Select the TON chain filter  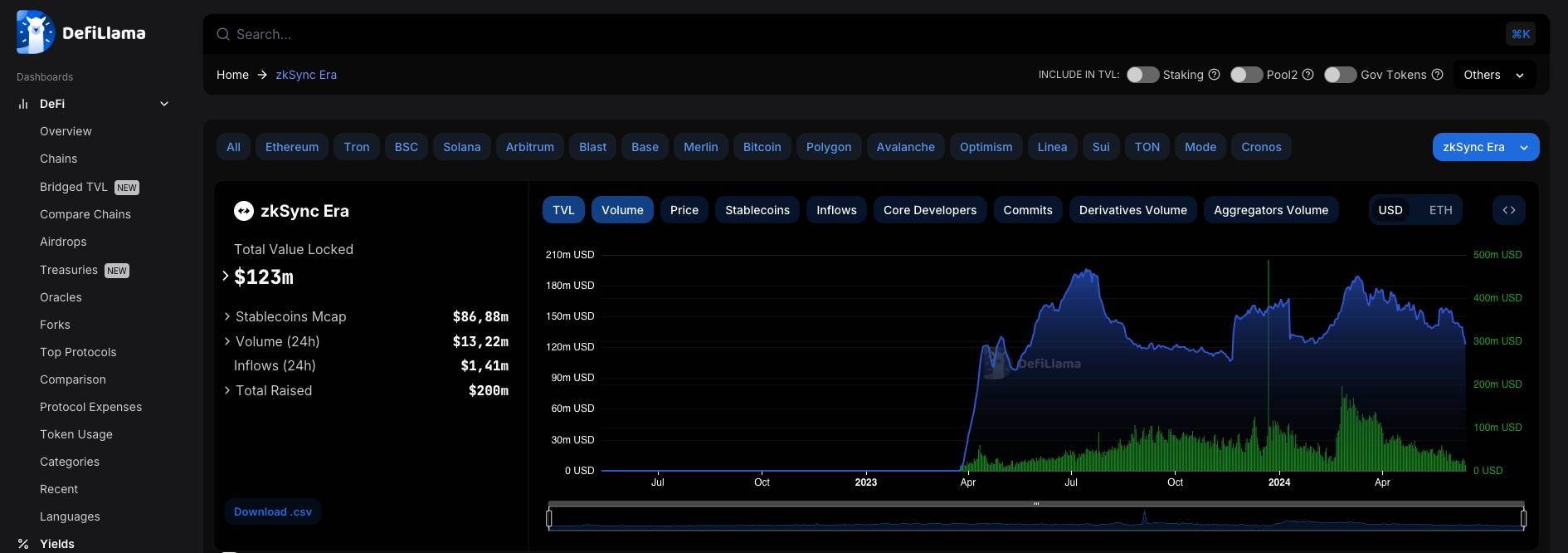pyautogui.click(x=1147, y=147)
